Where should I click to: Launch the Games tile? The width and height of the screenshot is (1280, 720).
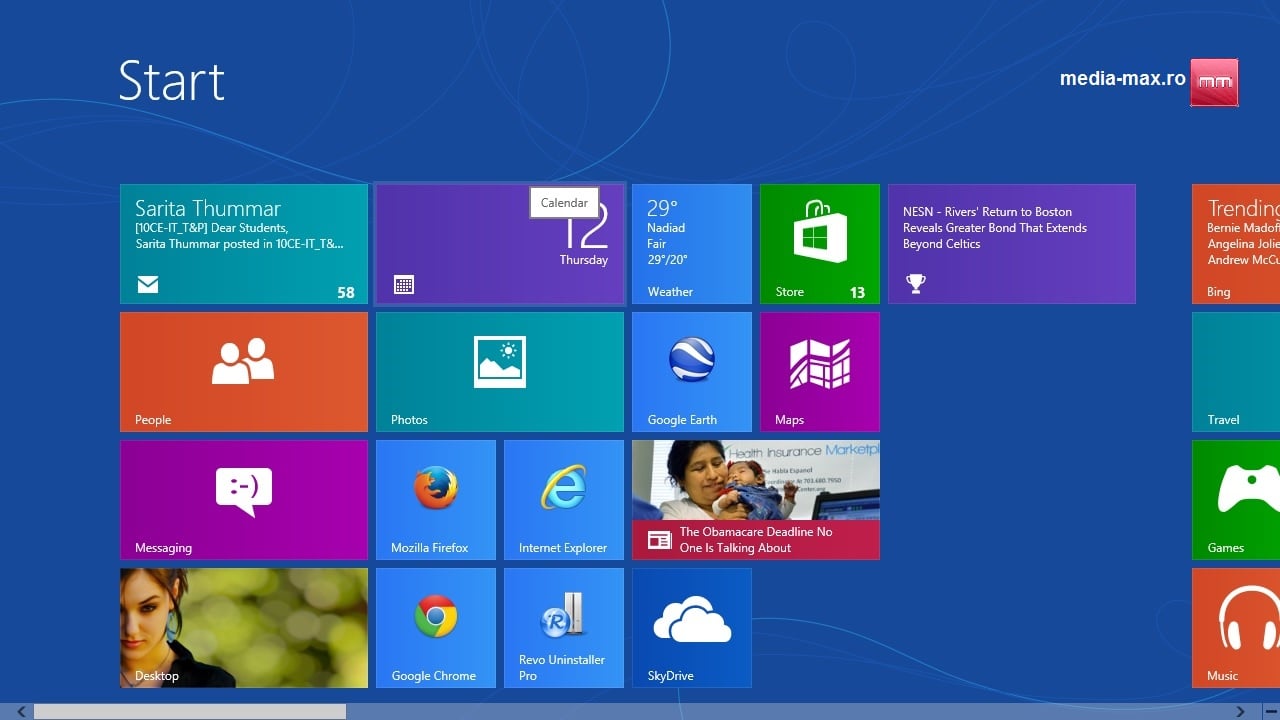pyautogui.click(x=1236, y=500)
